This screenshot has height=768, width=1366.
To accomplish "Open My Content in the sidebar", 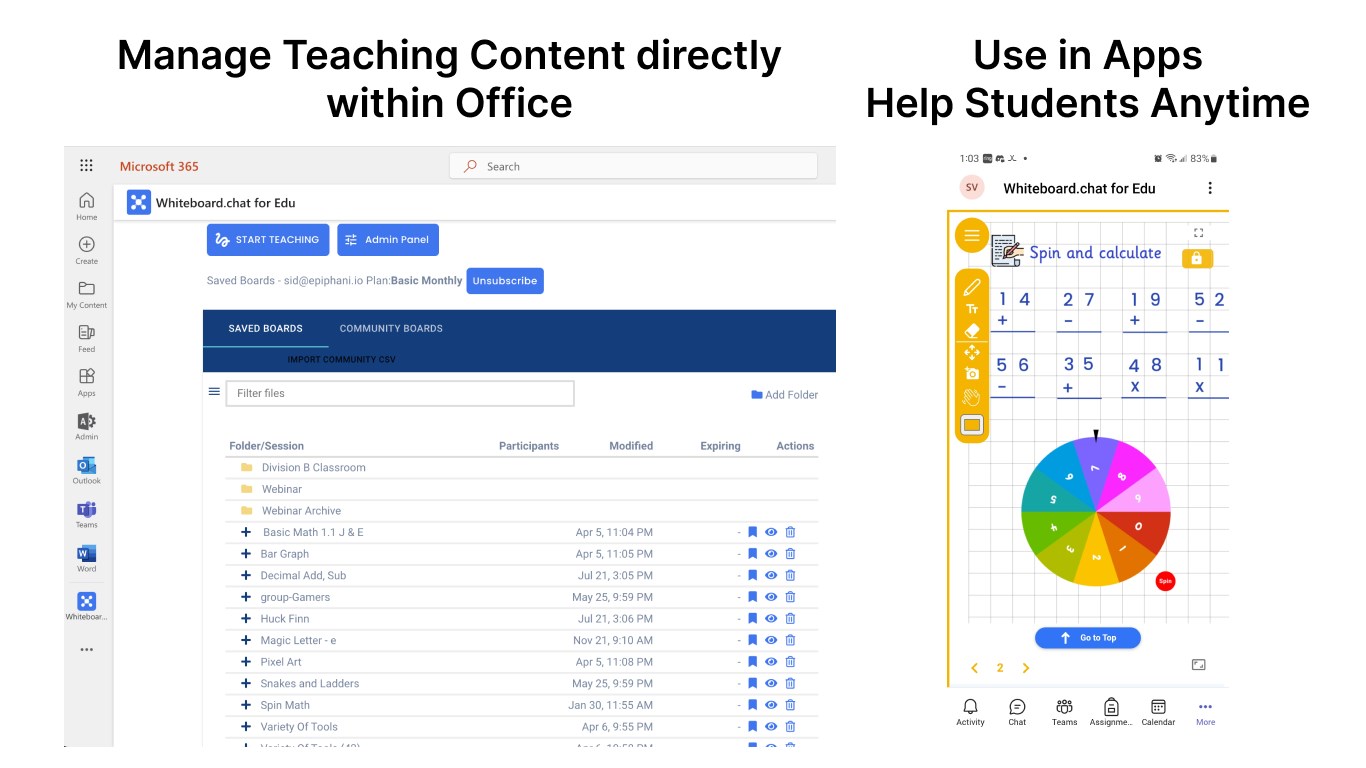I will [87, 293].
